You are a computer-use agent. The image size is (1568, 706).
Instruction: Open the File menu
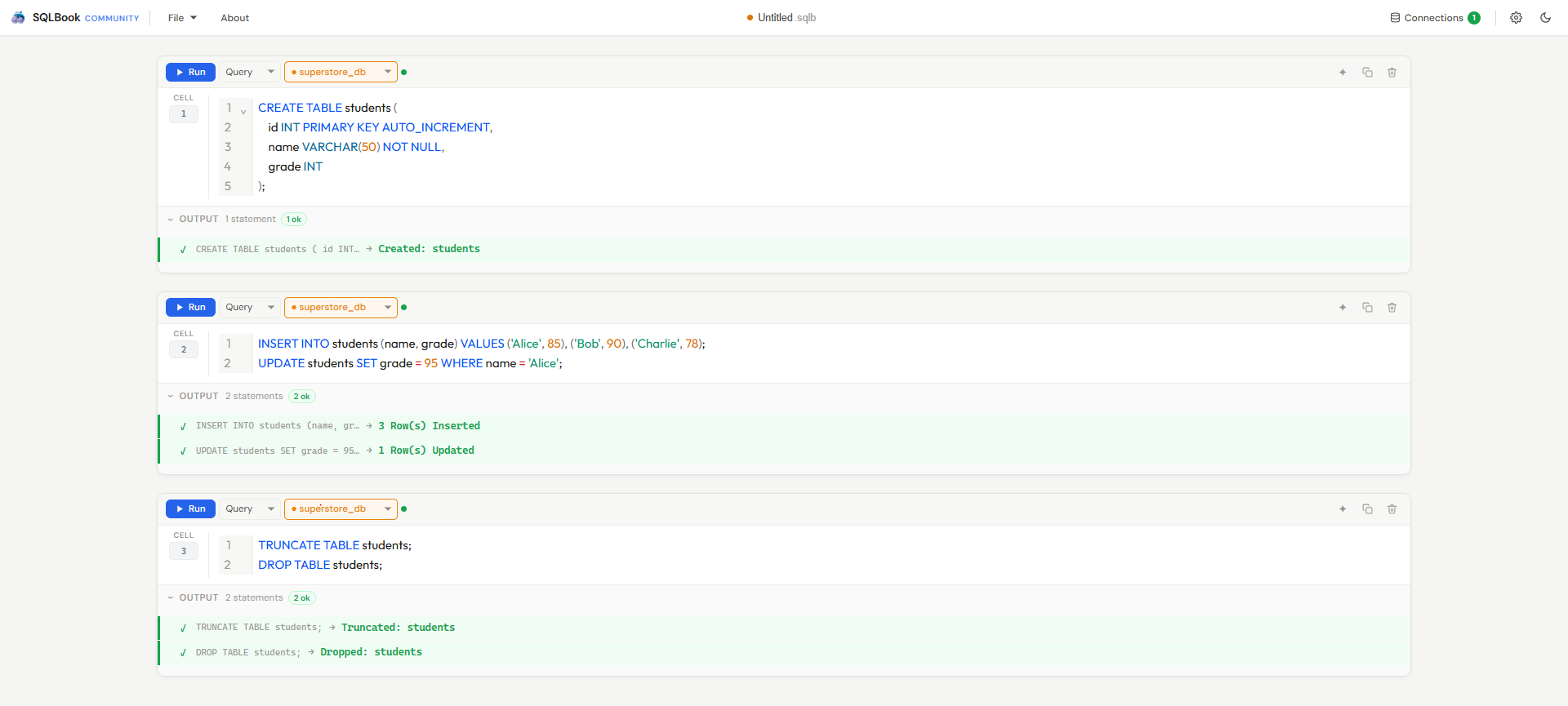click(182, 18)
